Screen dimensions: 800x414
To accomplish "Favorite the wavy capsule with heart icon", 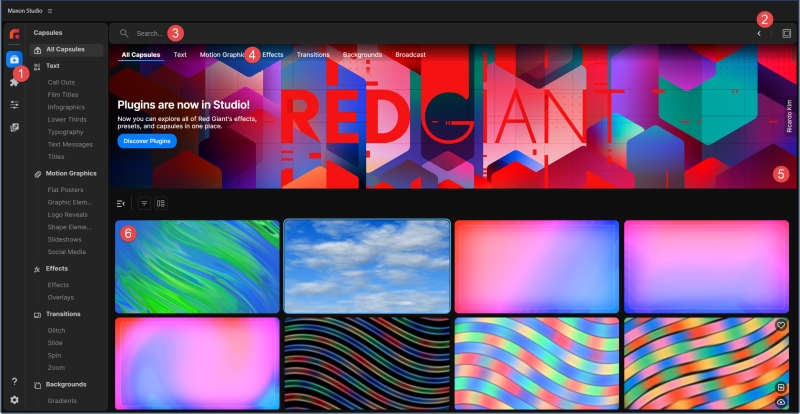I will tap(780, 325).
